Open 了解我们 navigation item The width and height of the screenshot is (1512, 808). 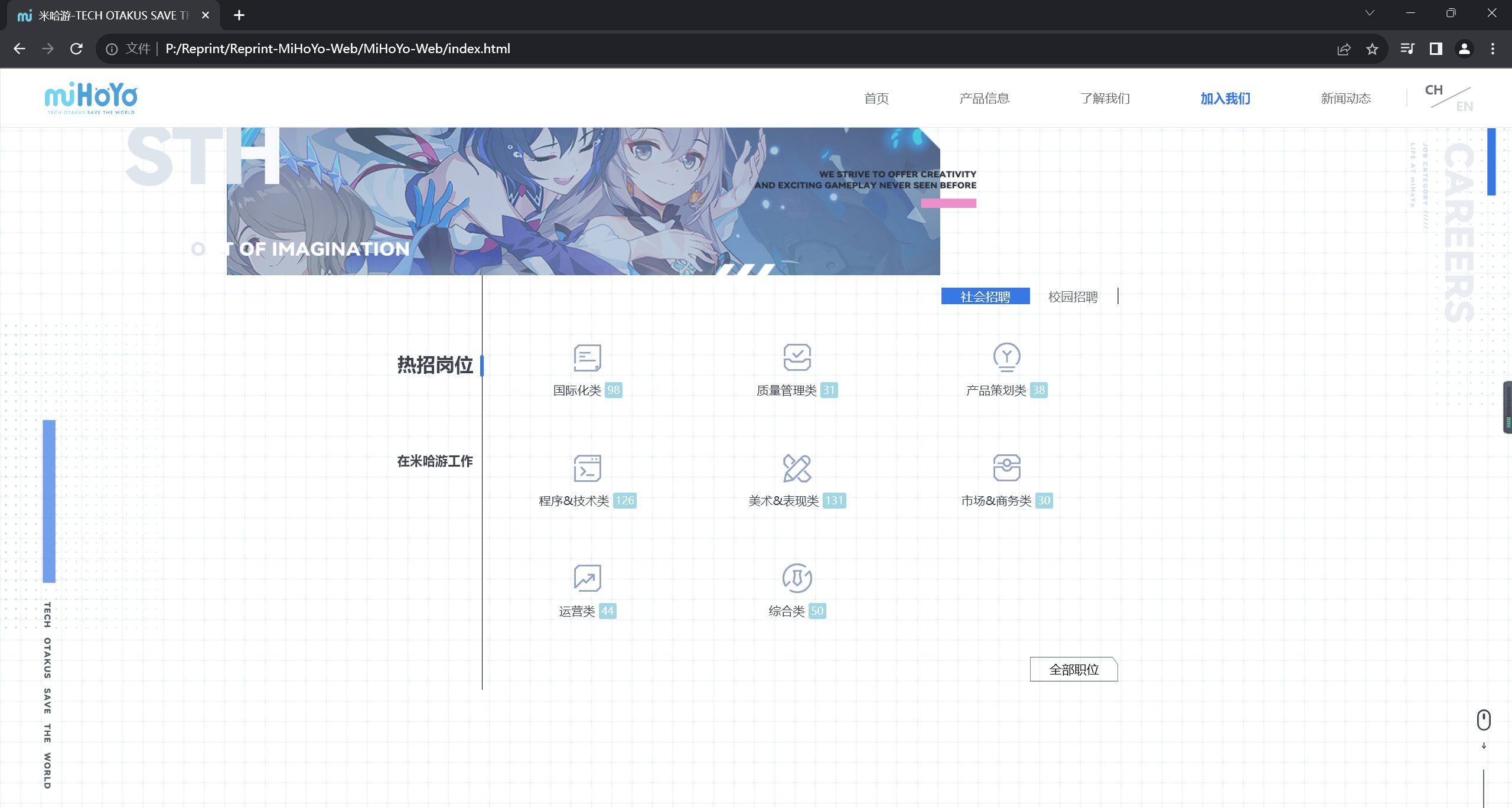click(1105, 99)
